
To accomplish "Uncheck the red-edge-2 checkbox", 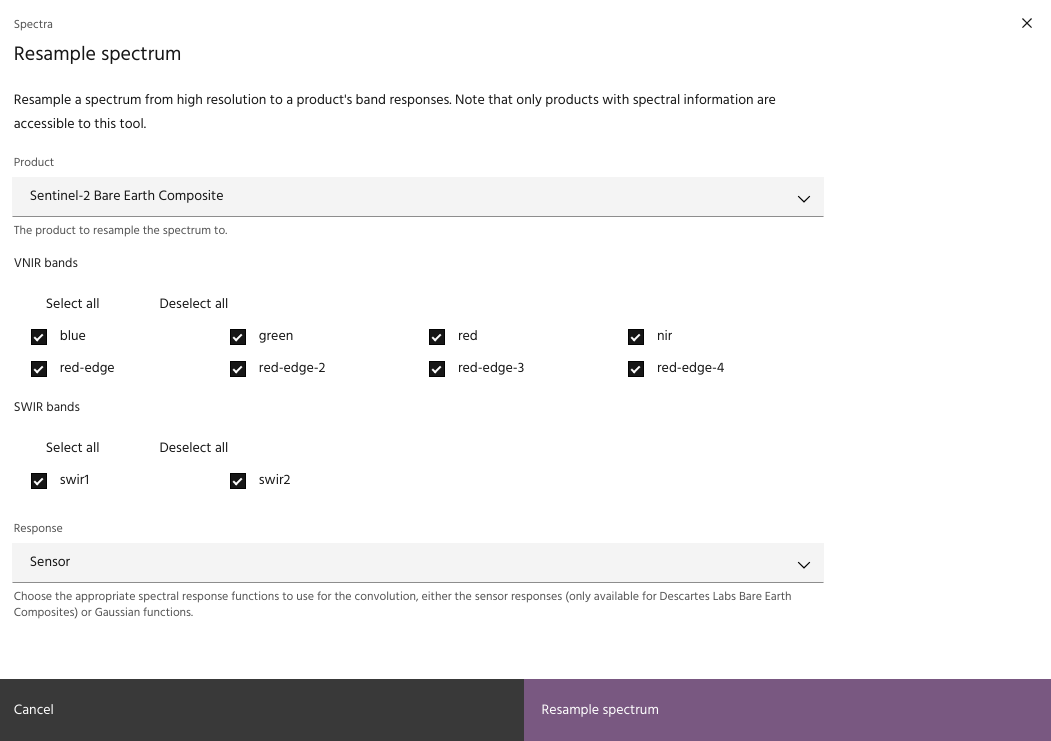I will coord(238,369).
